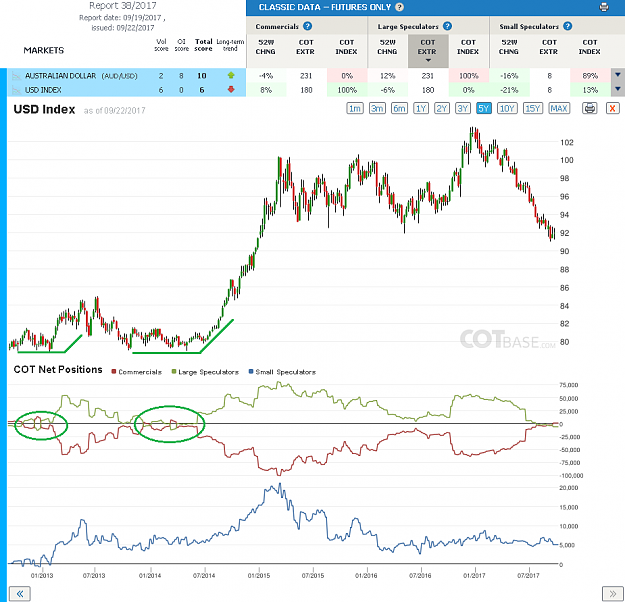Select the 10Y chart range

507,108
